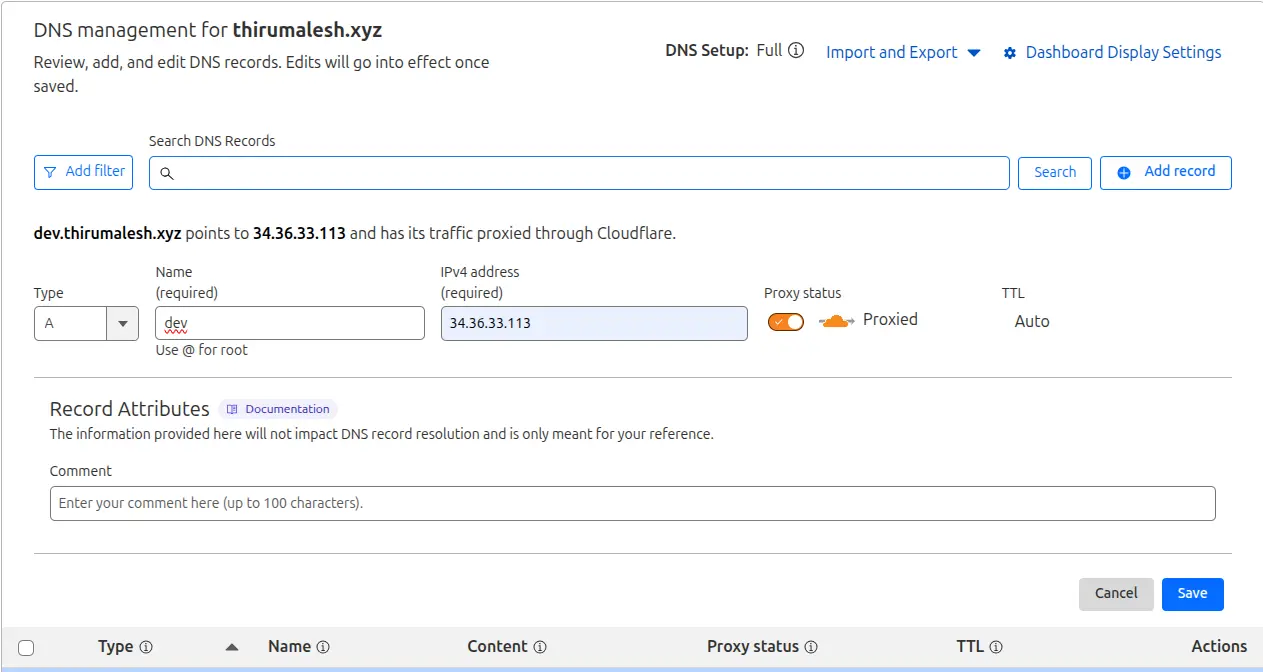Image resolution: width=1263 pixels, height=672 pixels.
Task: Open the record Type dropdown
Action: 121,323
